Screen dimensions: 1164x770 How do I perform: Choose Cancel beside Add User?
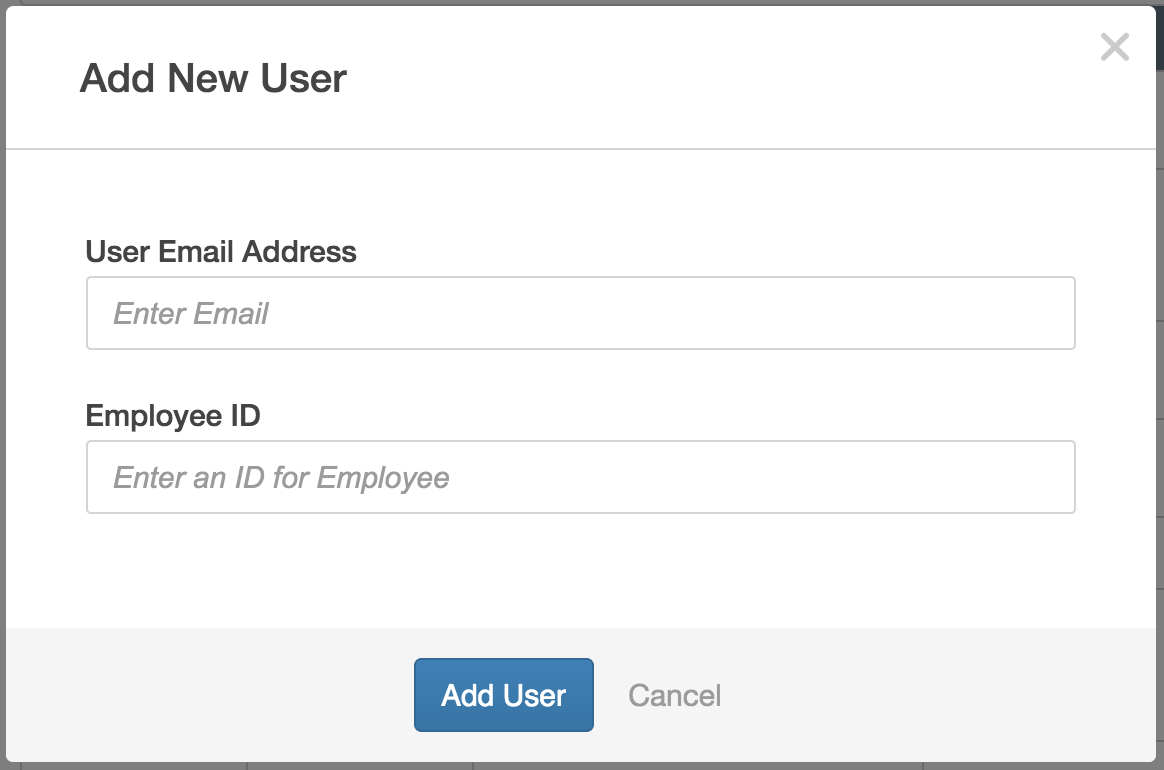(675, 695)
